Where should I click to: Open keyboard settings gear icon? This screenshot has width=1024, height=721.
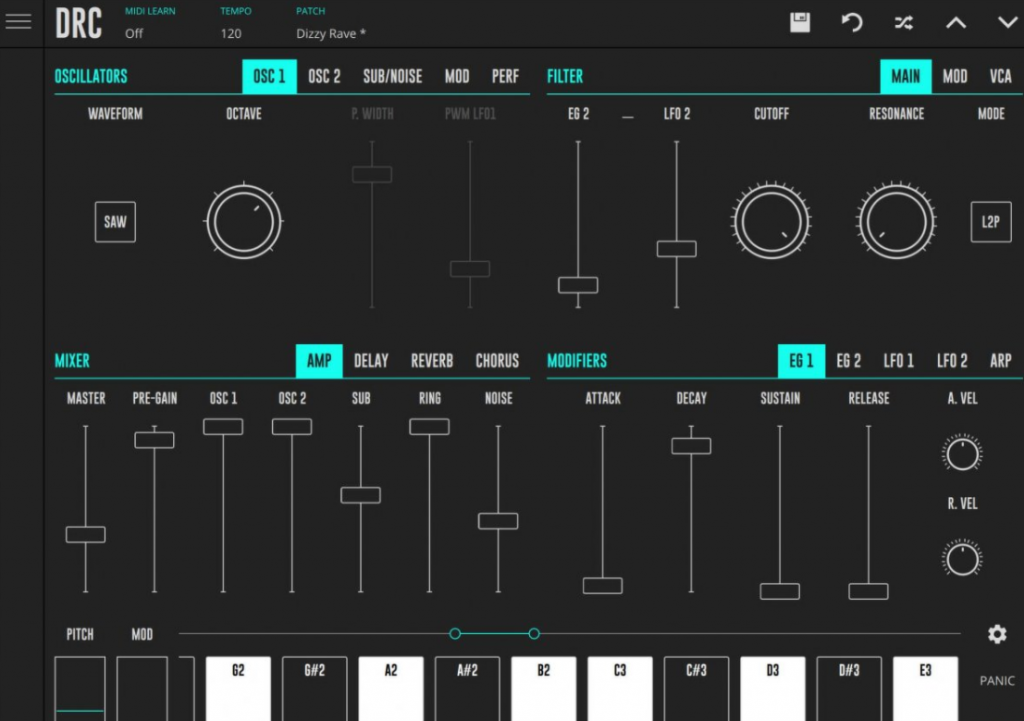click(996, 633)
